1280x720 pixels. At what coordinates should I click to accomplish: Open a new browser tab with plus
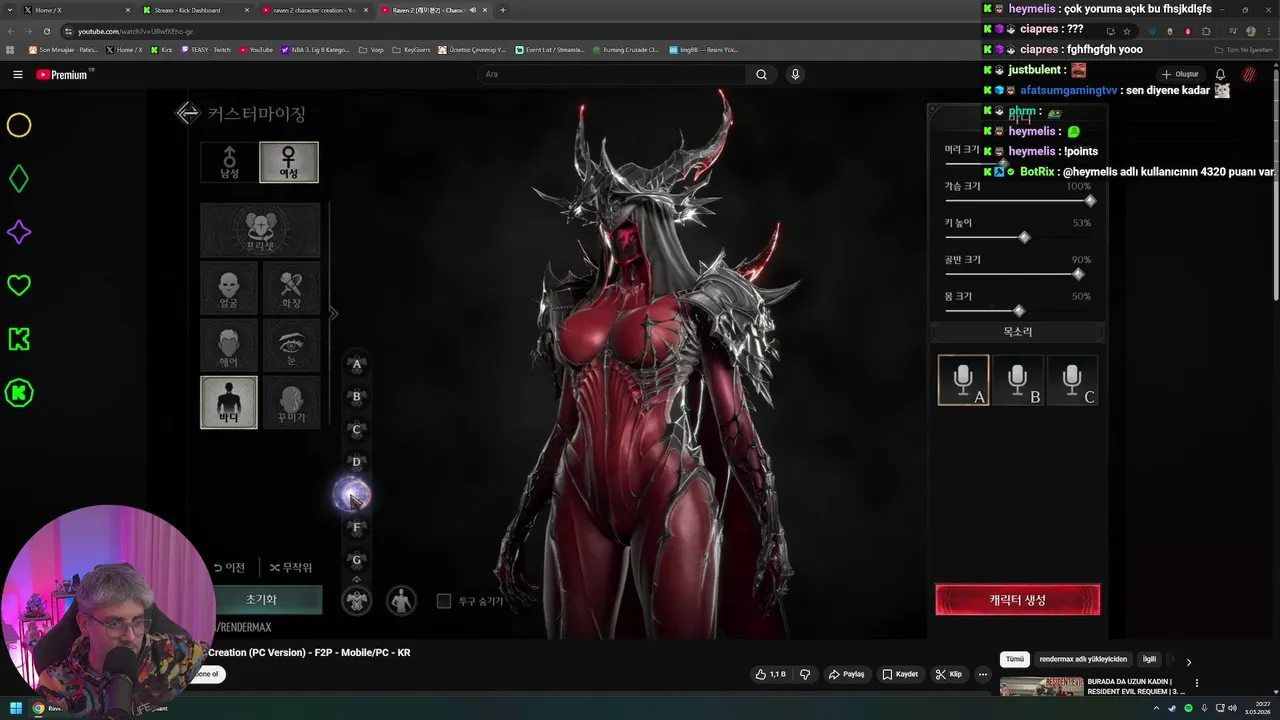tap(503, 10)
